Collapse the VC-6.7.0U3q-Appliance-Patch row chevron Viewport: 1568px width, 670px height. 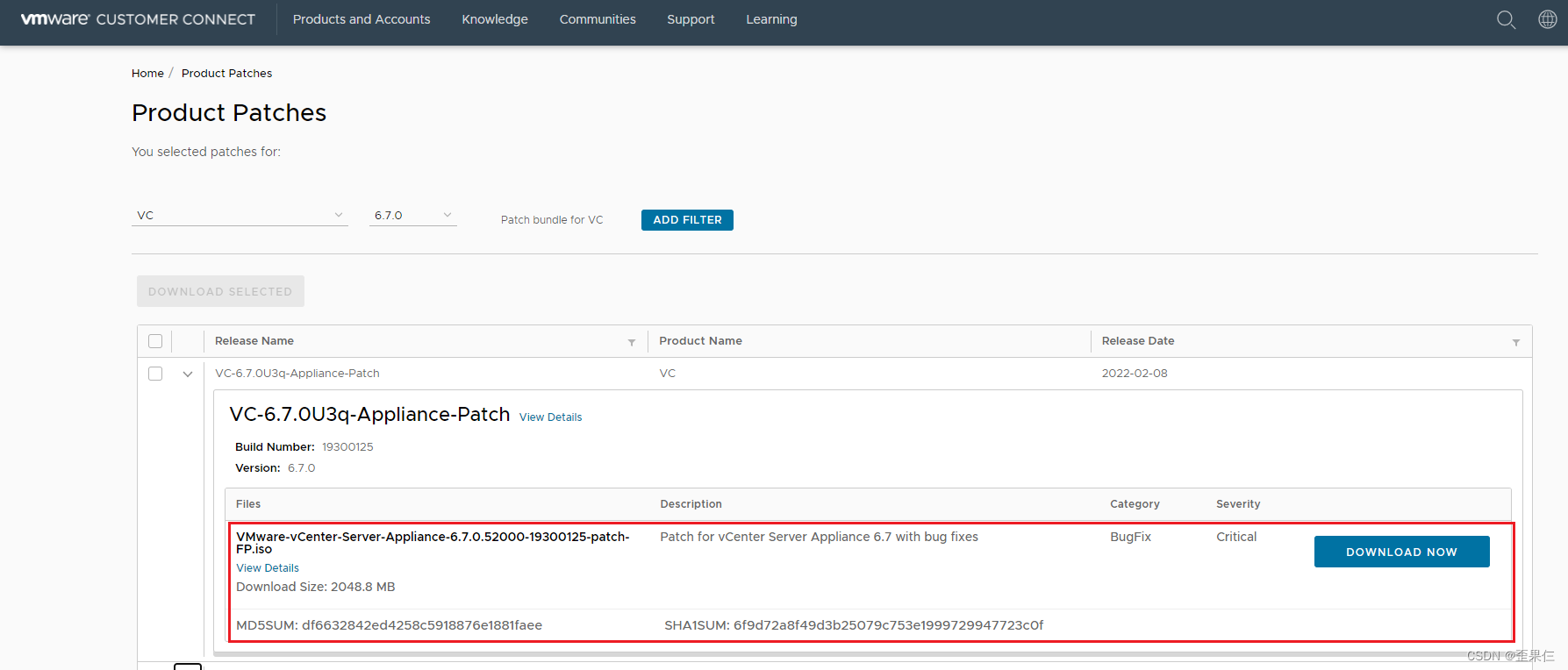[x=188, y=374]
